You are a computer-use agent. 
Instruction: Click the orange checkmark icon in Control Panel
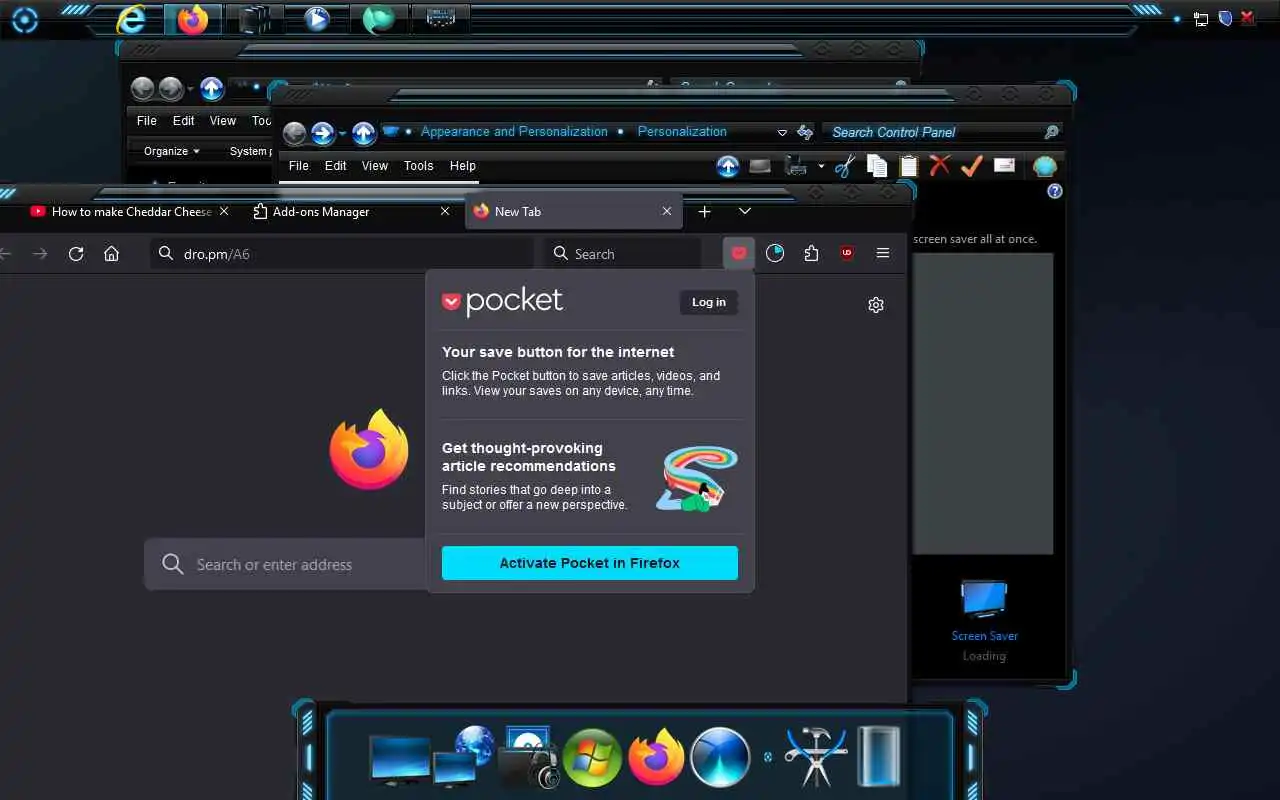971,166
